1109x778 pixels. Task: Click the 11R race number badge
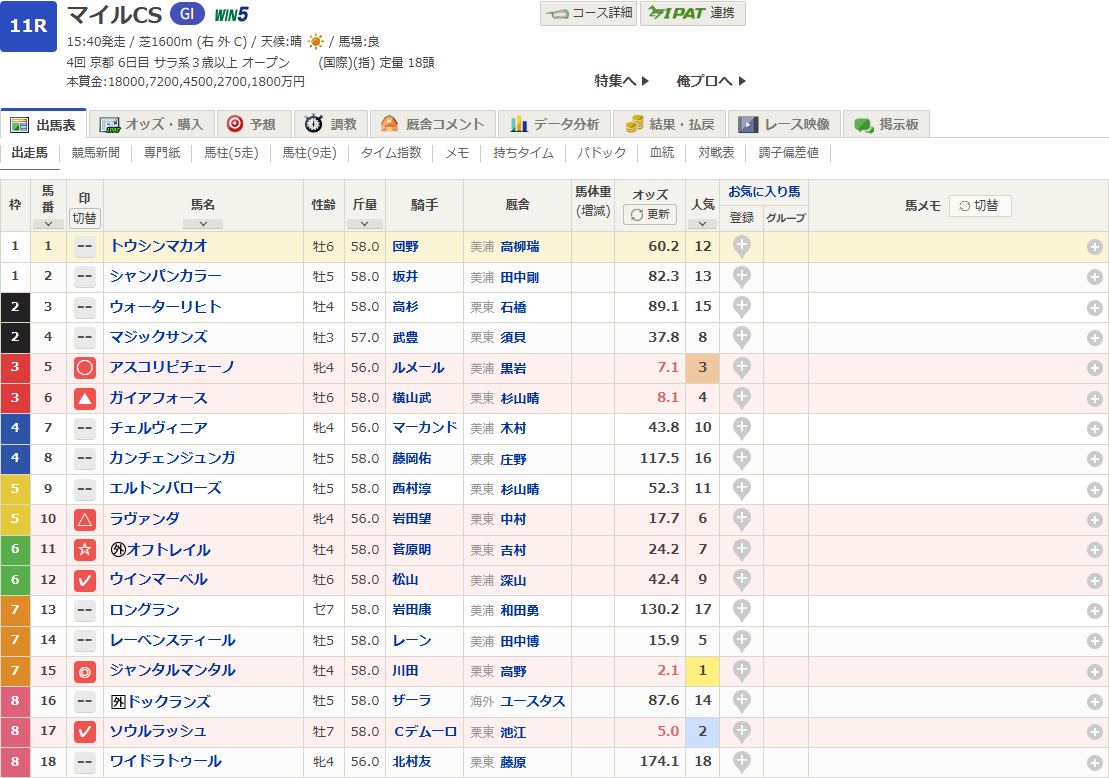pyautogui.click(x=27, y=27)
